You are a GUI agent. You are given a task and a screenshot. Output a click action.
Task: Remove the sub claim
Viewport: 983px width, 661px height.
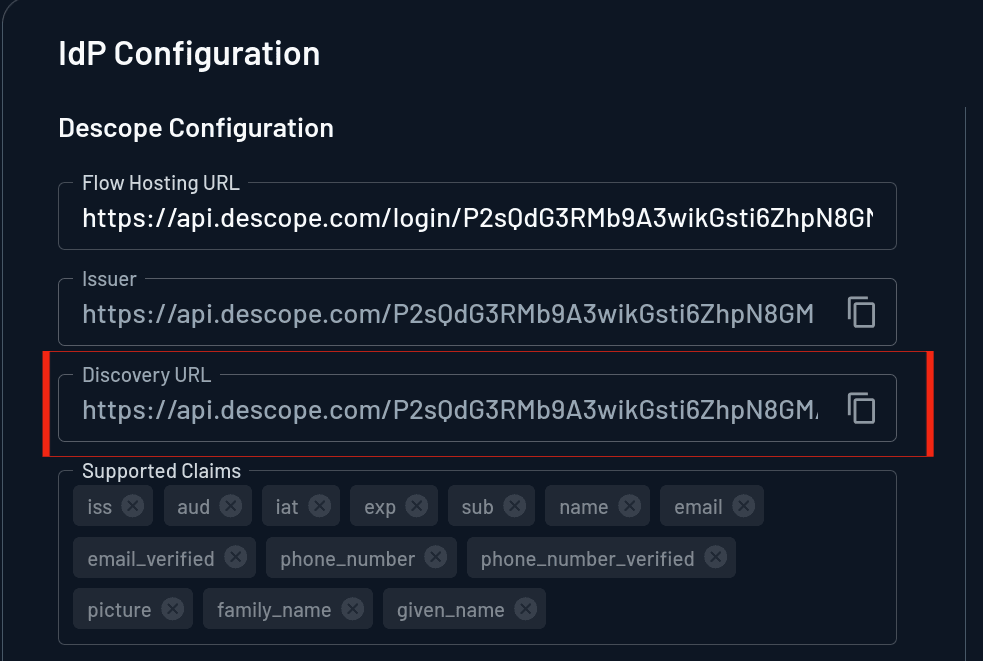[x=512, y=505]
